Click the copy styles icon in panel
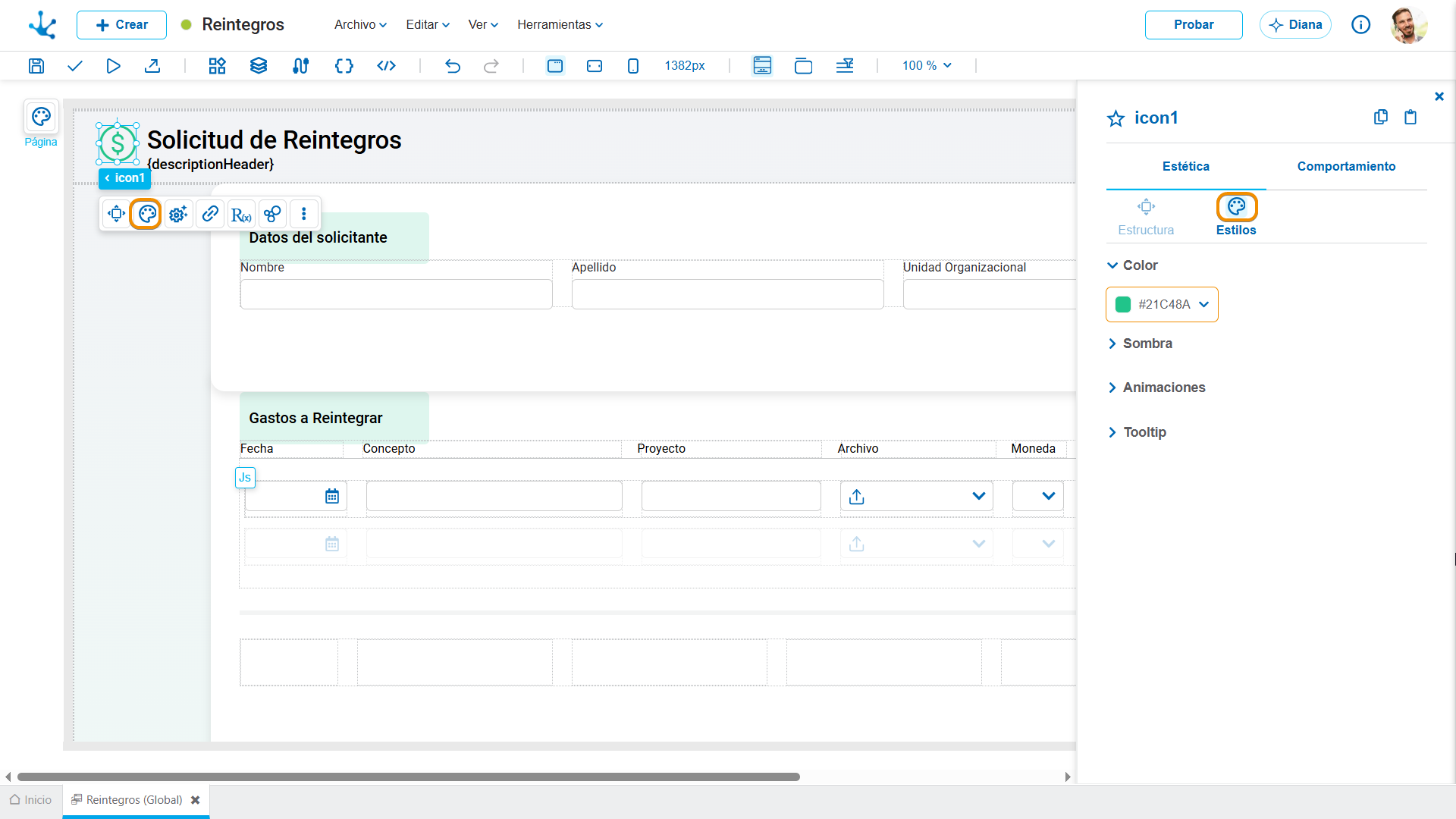The image size is (1456, 819). pyautogui.click(x=1381, y=117)
